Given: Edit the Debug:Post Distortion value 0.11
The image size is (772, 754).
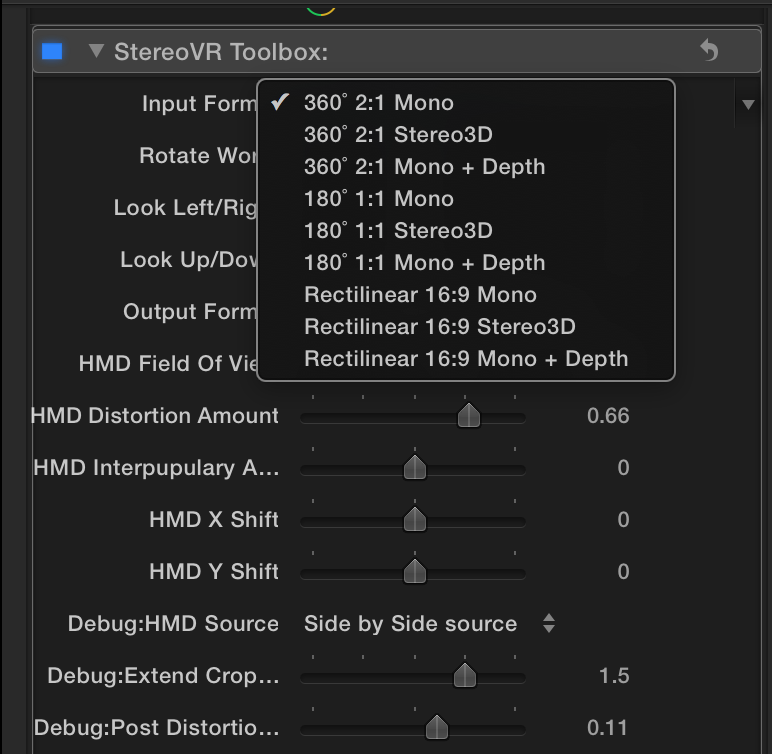Looking at the screenshot, I should [608, 728].
